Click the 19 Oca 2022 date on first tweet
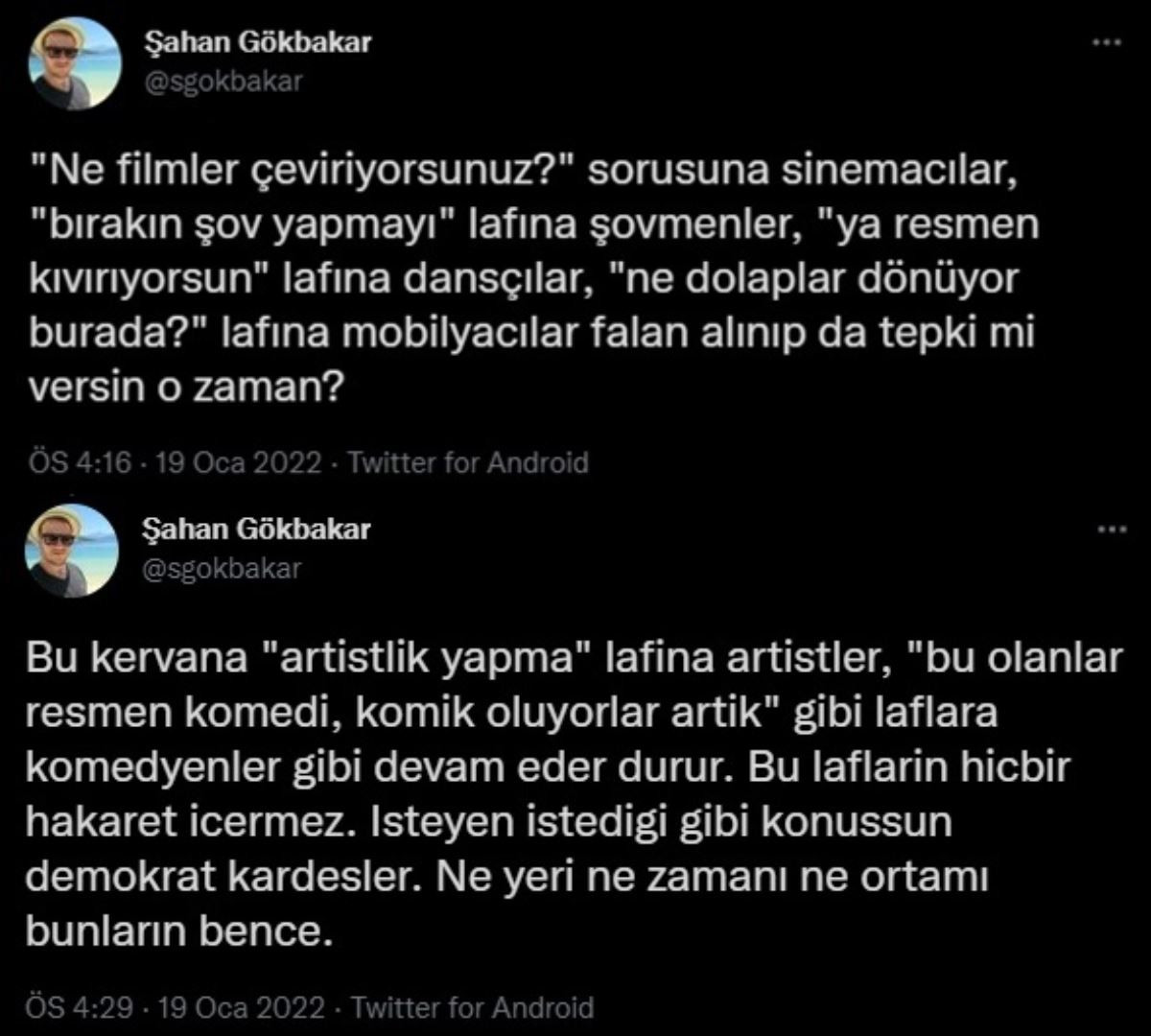 pos(235,461)
